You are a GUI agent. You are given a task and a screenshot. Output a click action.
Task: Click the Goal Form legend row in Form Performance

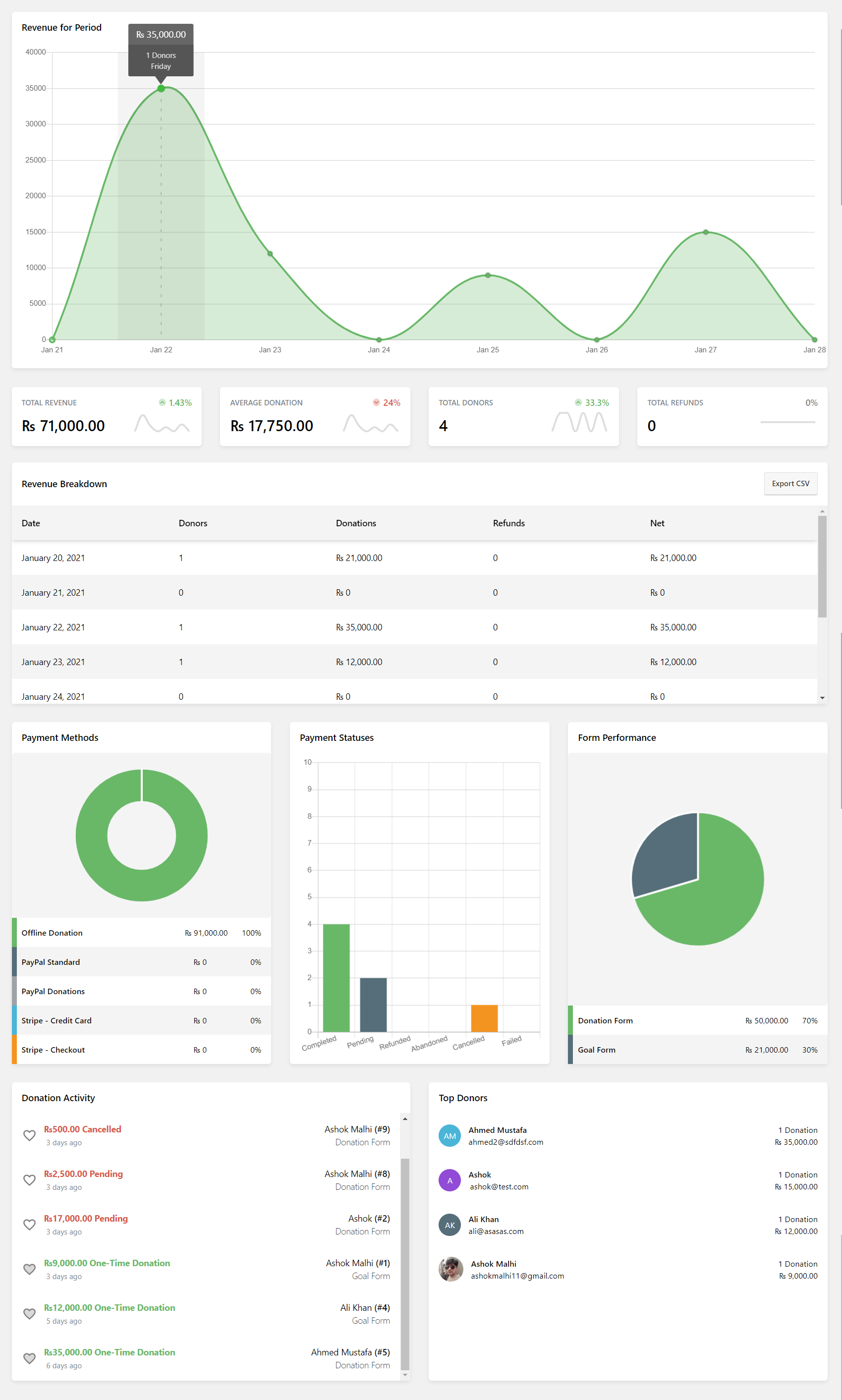(697, 1050)
